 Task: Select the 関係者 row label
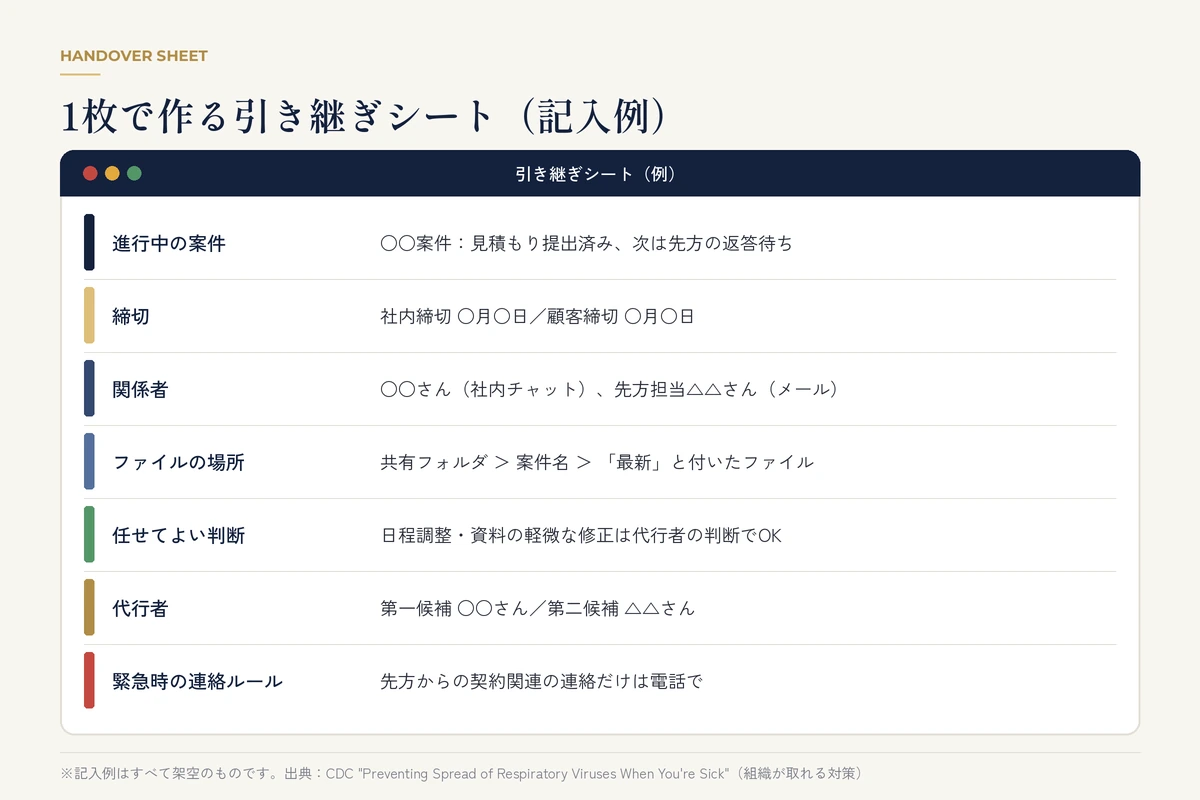click(x=140, y=389)
